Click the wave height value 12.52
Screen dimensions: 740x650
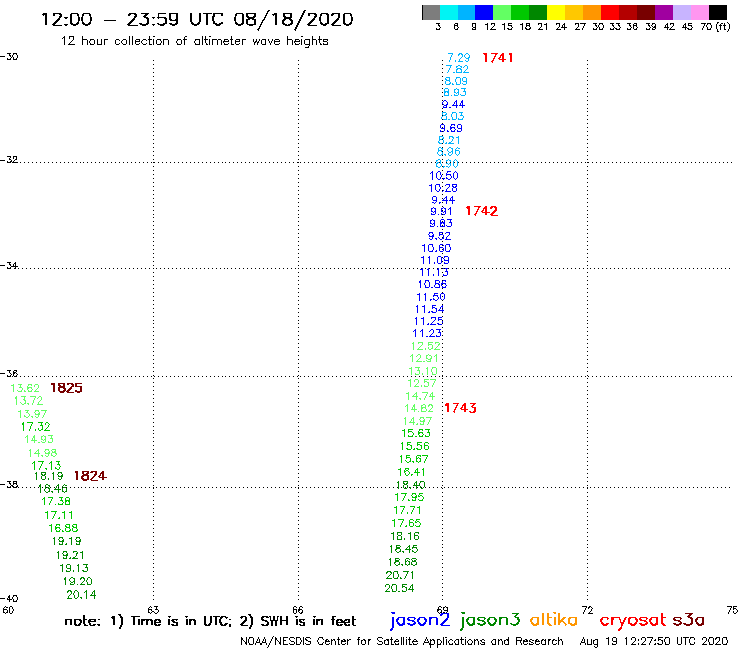(425, 346)
